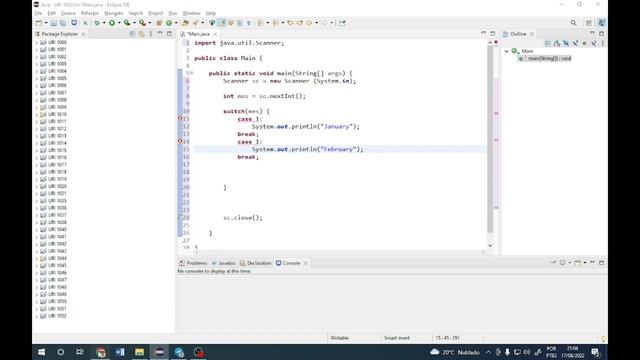Toggle Hide Local Types in Outline

594,43
